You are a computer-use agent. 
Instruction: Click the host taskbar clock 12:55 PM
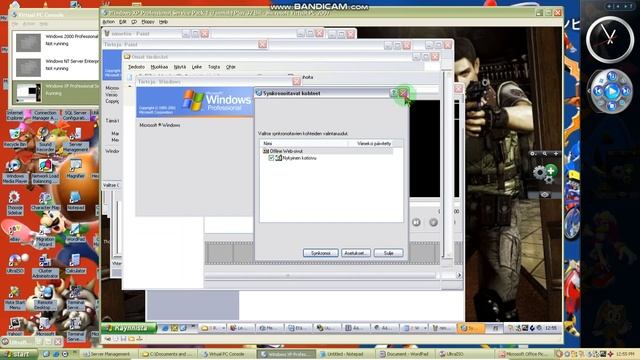[x=624, y=354]
